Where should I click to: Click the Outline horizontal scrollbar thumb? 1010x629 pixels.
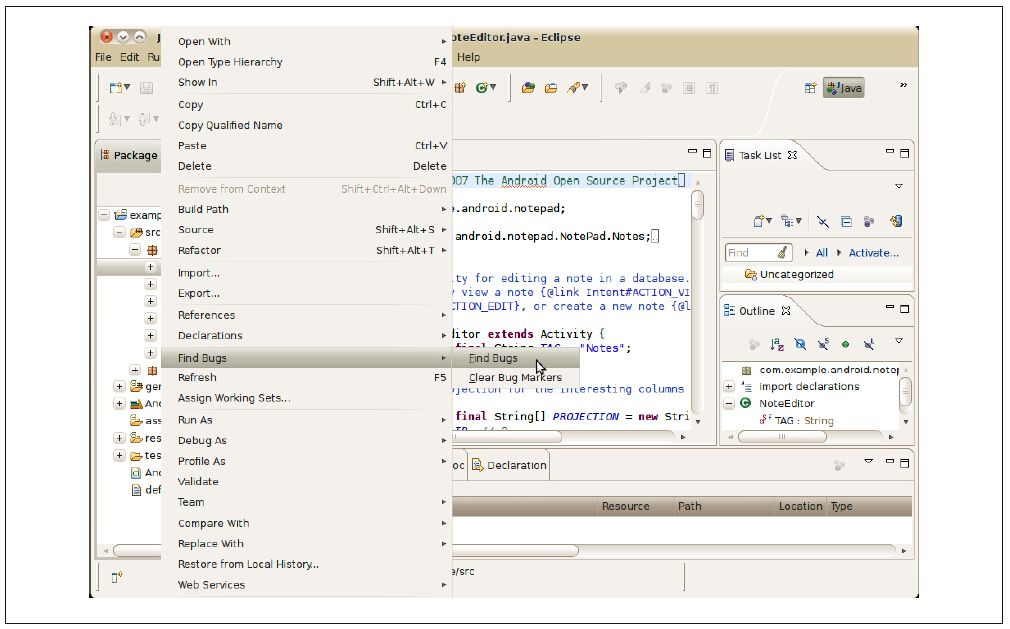(782, 437)
